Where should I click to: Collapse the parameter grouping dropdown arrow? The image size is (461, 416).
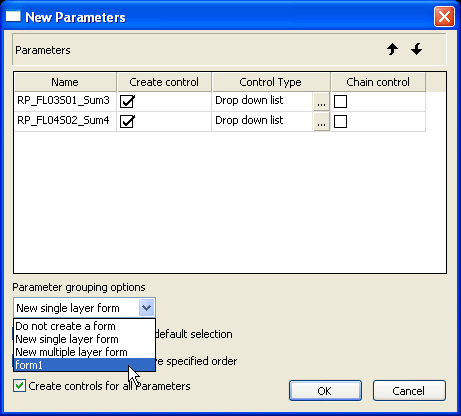[146, 308]
